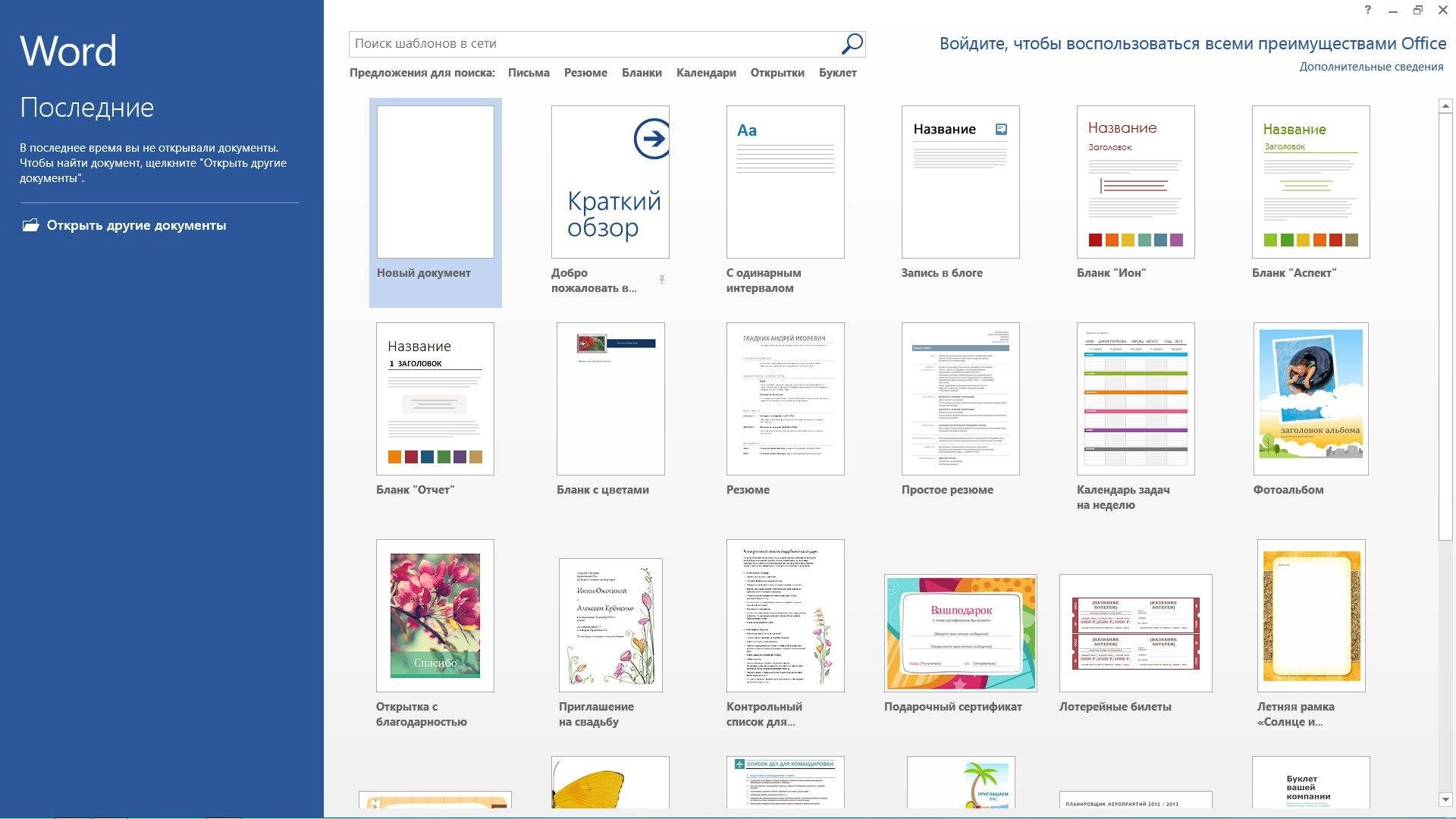The height and width of the screenshot is (819, 1456).
Task: Pin the 'Добро пожаловать в...' template
Action: pos(662,281)
